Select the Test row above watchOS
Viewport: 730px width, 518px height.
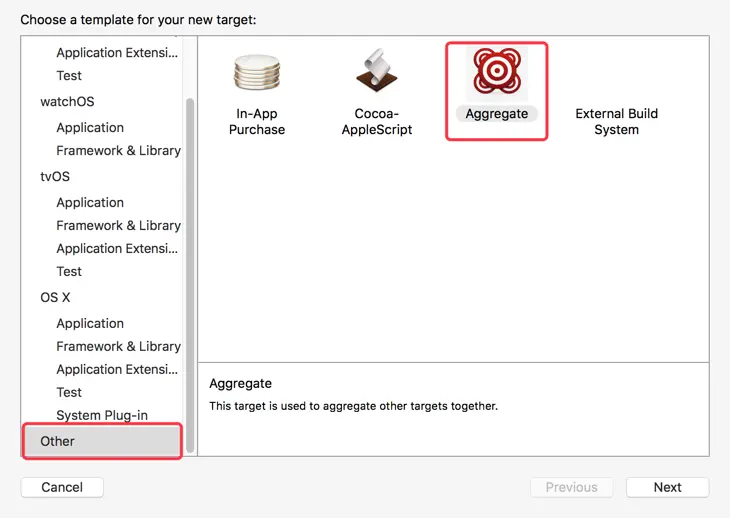coord(69,75)
